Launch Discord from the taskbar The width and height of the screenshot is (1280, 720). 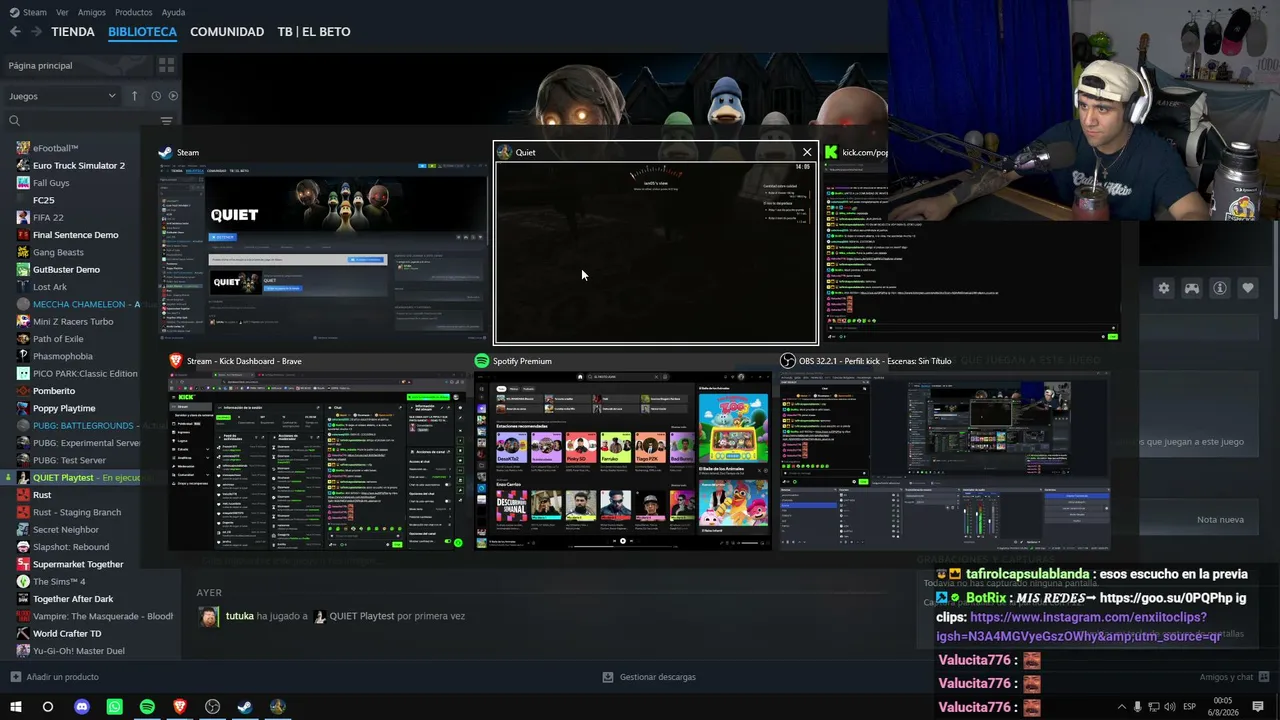click(82, 707)
